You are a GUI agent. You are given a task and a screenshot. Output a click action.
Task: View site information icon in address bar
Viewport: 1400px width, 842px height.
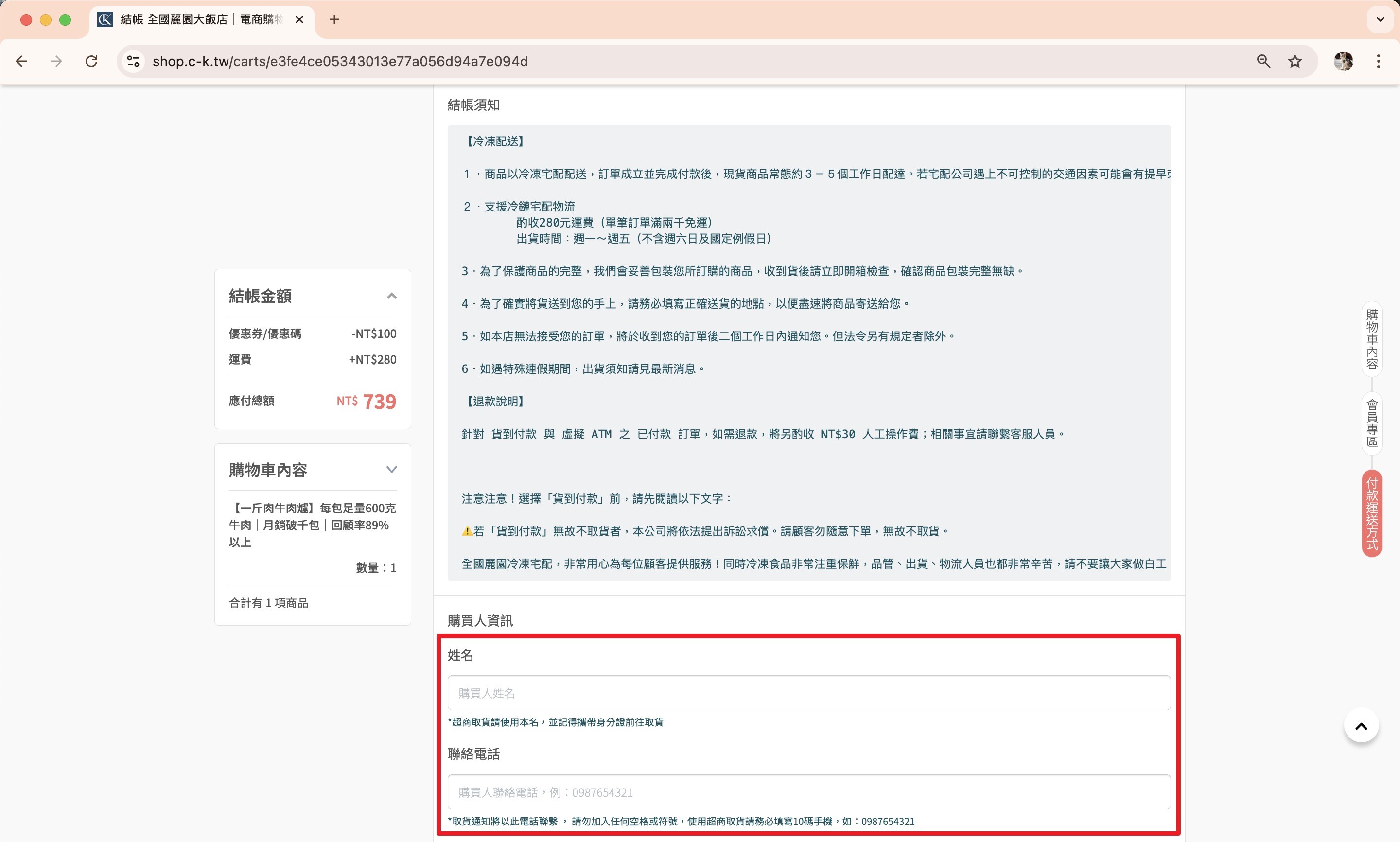tap(133, 61)
